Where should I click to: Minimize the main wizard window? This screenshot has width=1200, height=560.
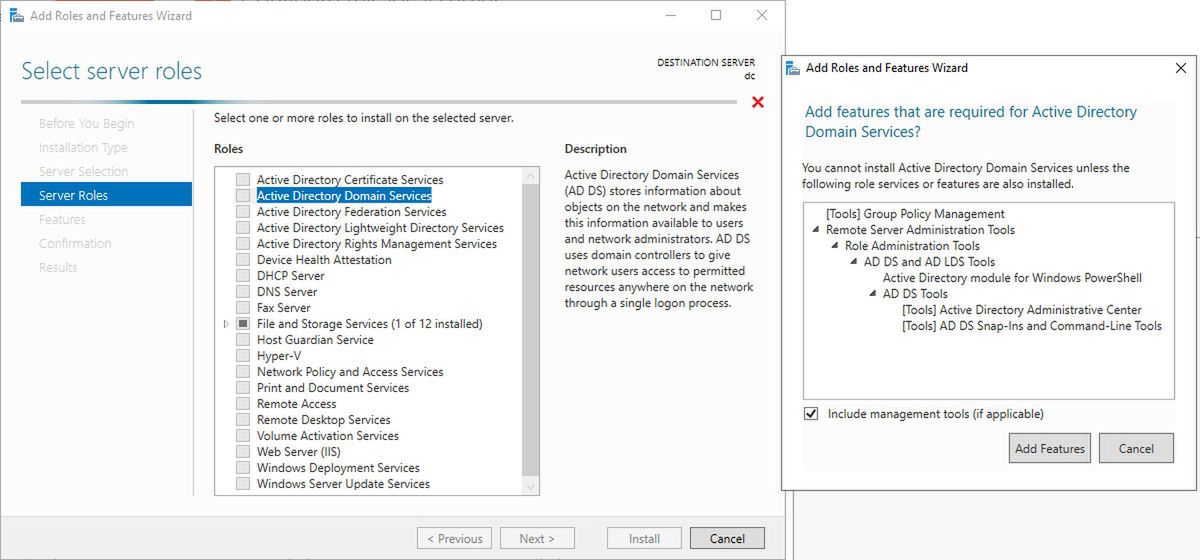670,15
